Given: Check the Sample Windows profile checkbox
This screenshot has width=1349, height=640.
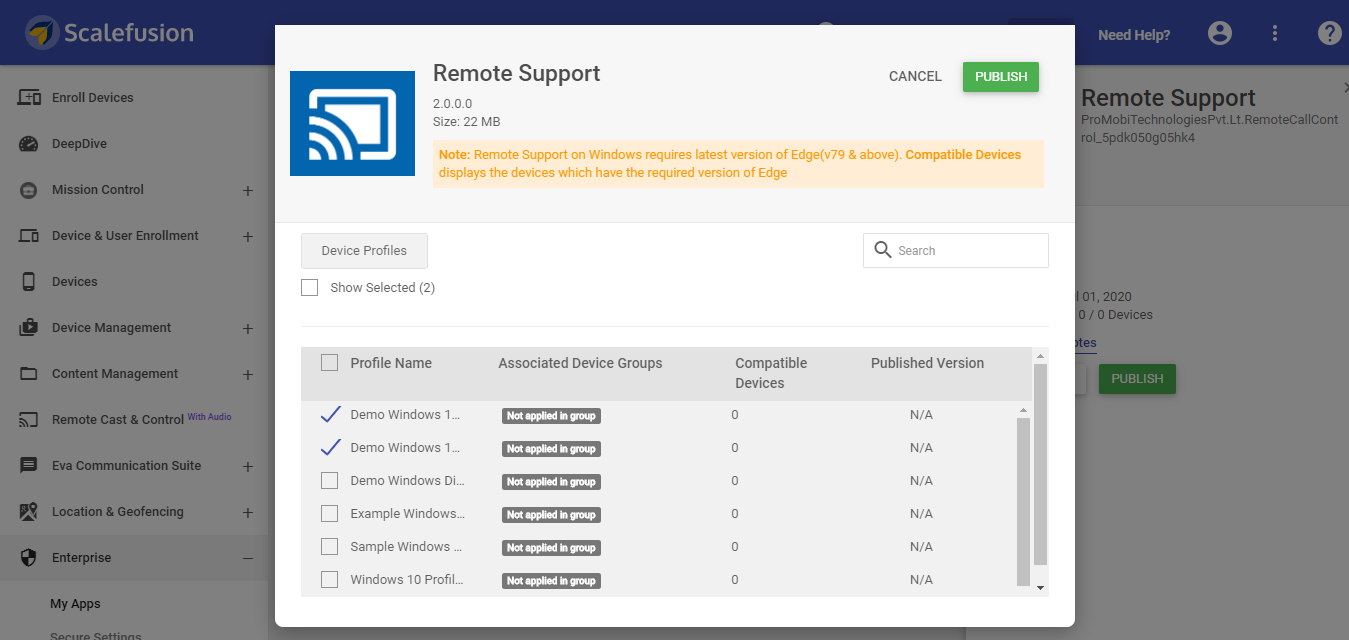Looking at the screenshot, I should pyautogui.click(x=329, y=547).
